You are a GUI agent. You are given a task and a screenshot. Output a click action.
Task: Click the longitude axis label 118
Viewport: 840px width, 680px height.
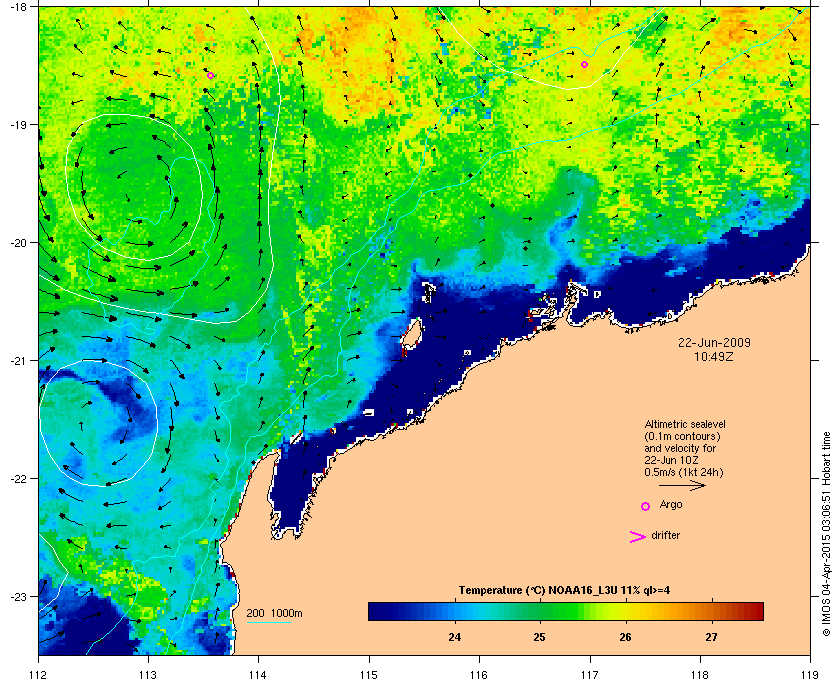tap(700, 674)
